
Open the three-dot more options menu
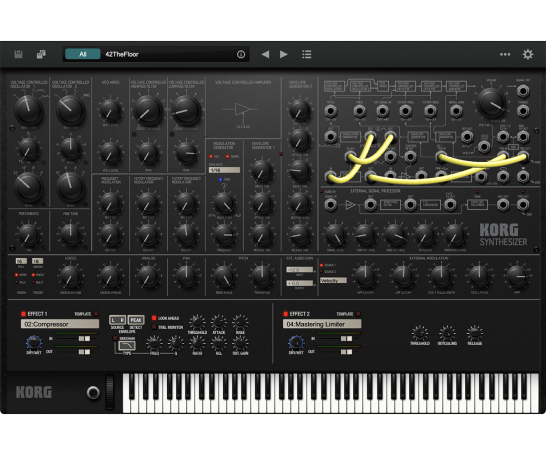pos(505,54)
